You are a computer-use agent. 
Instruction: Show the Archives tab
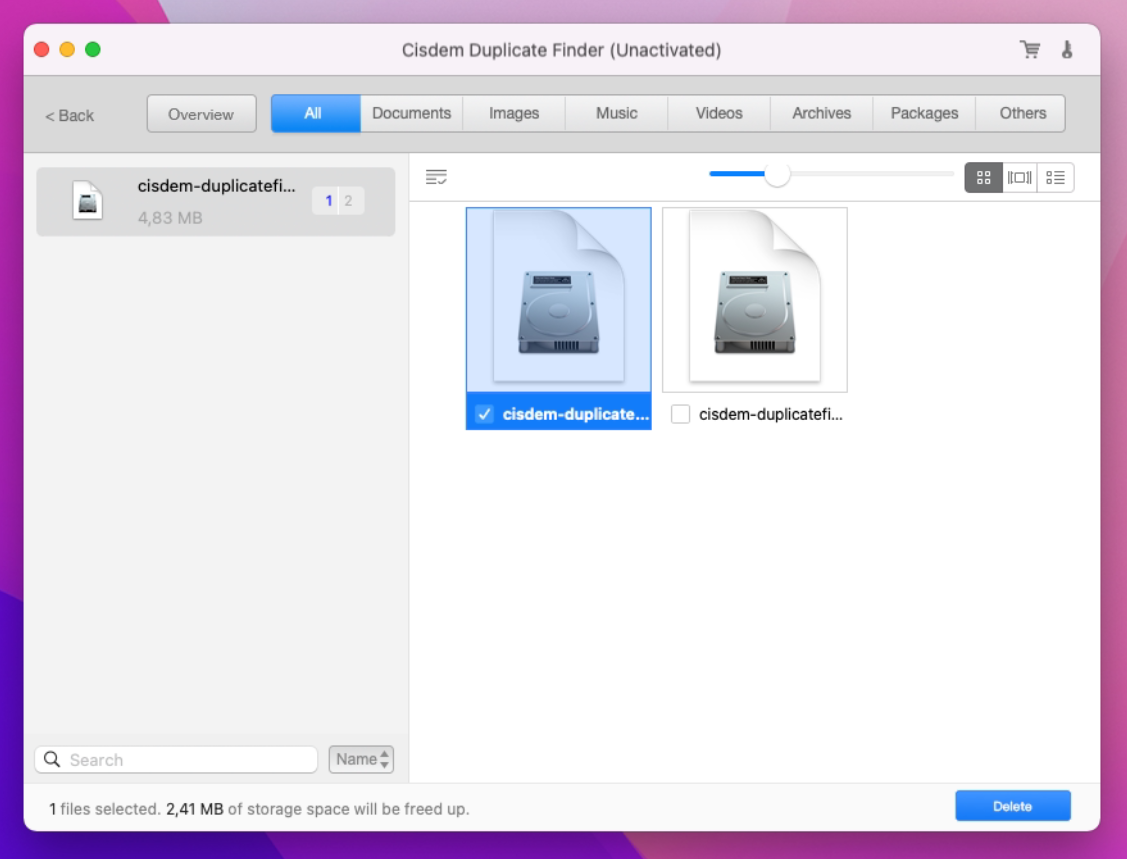tap(822, 114)
